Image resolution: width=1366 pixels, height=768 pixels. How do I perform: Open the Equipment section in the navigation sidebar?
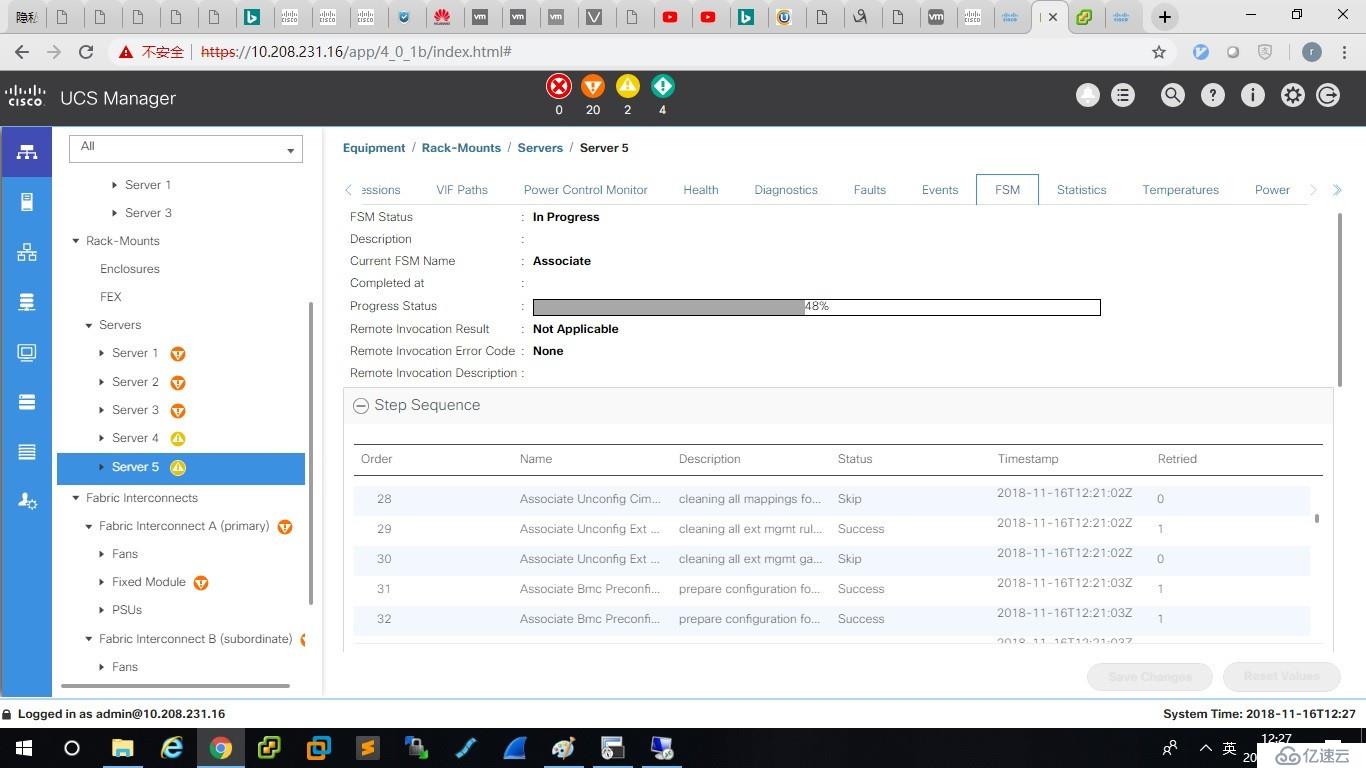tap(27, 152)
